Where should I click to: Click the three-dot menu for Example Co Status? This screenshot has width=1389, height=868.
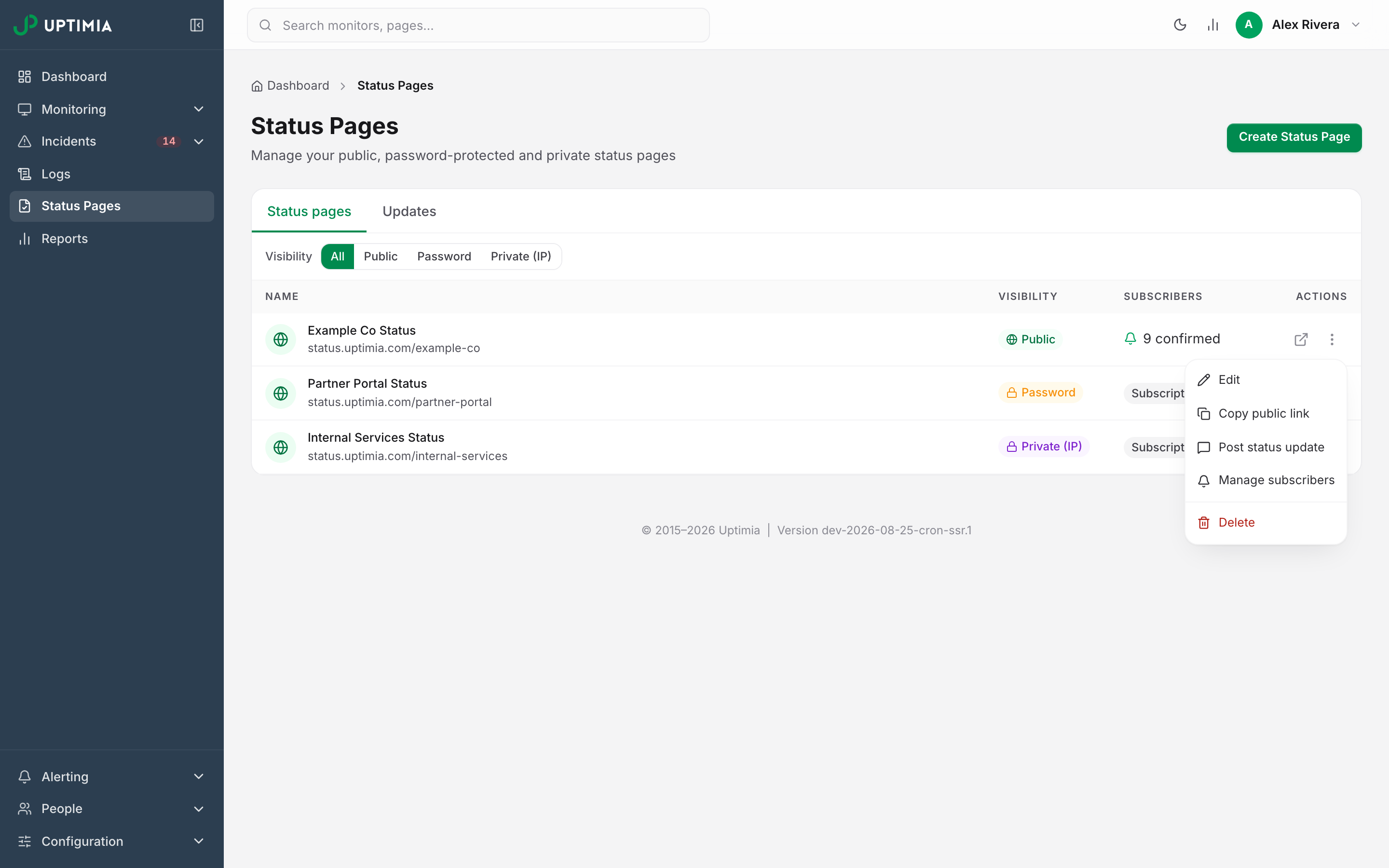pos(1332,339)
